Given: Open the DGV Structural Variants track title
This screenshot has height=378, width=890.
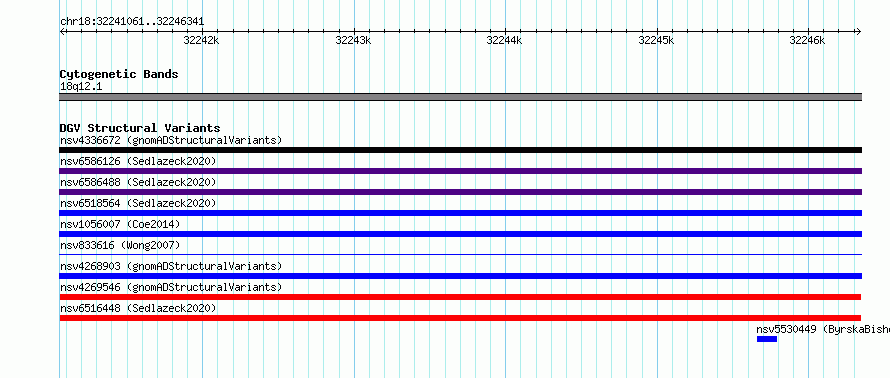Looking at the screenshot, I should [x=140, y=128].
